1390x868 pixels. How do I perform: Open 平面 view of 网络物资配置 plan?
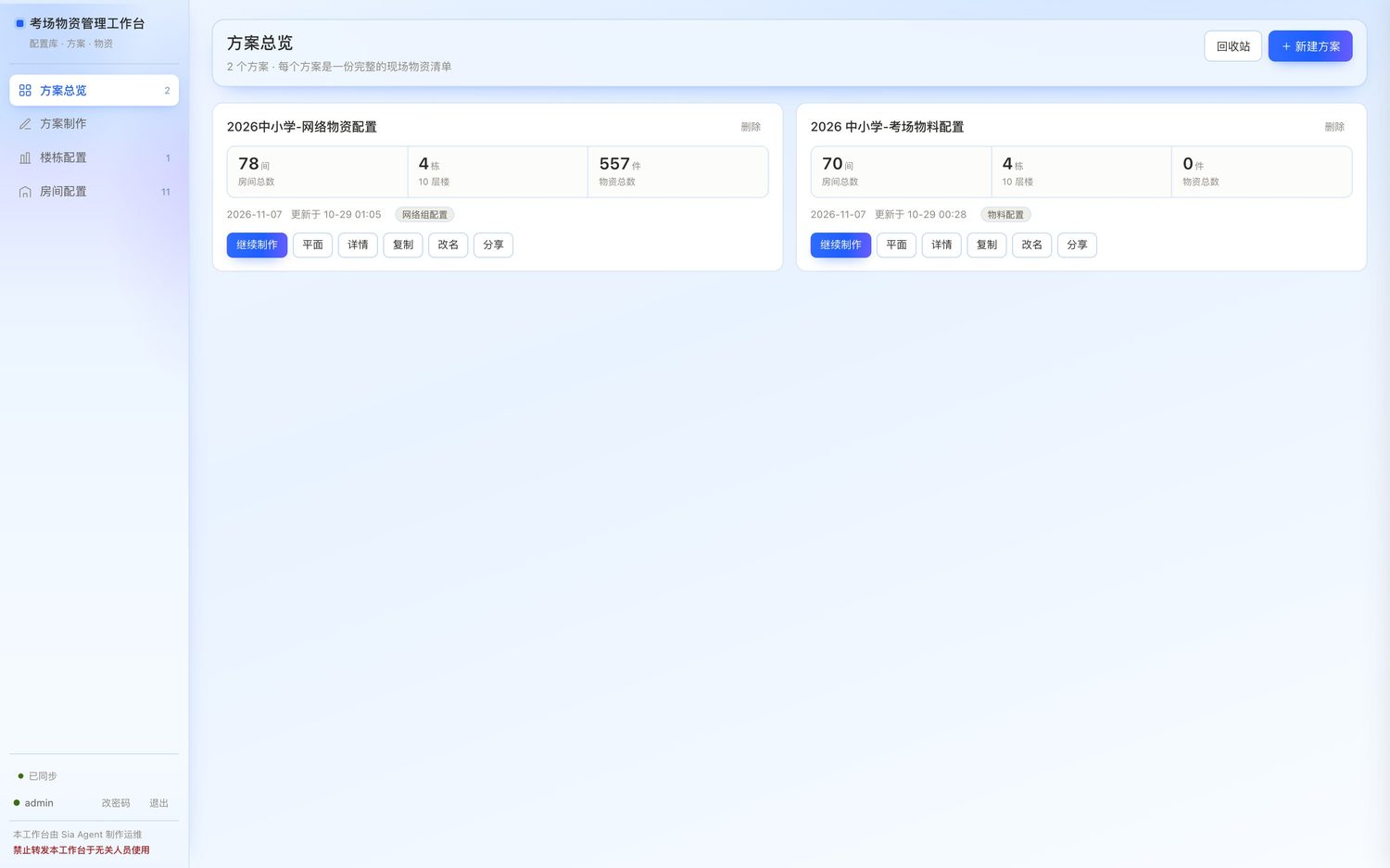(x=312, y=245)
